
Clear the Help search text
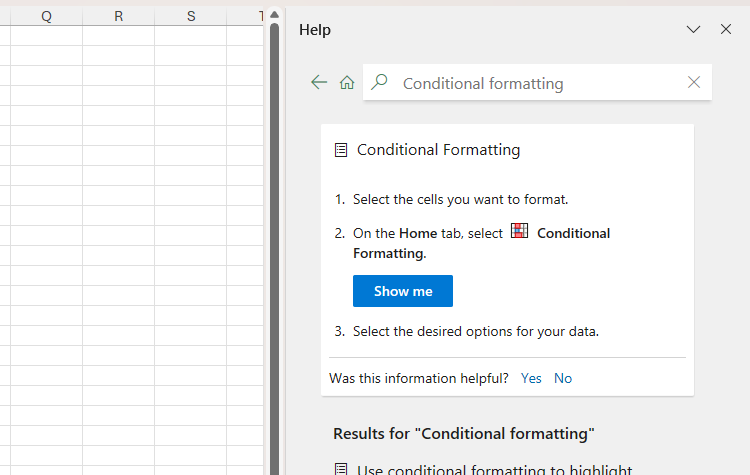694,83
